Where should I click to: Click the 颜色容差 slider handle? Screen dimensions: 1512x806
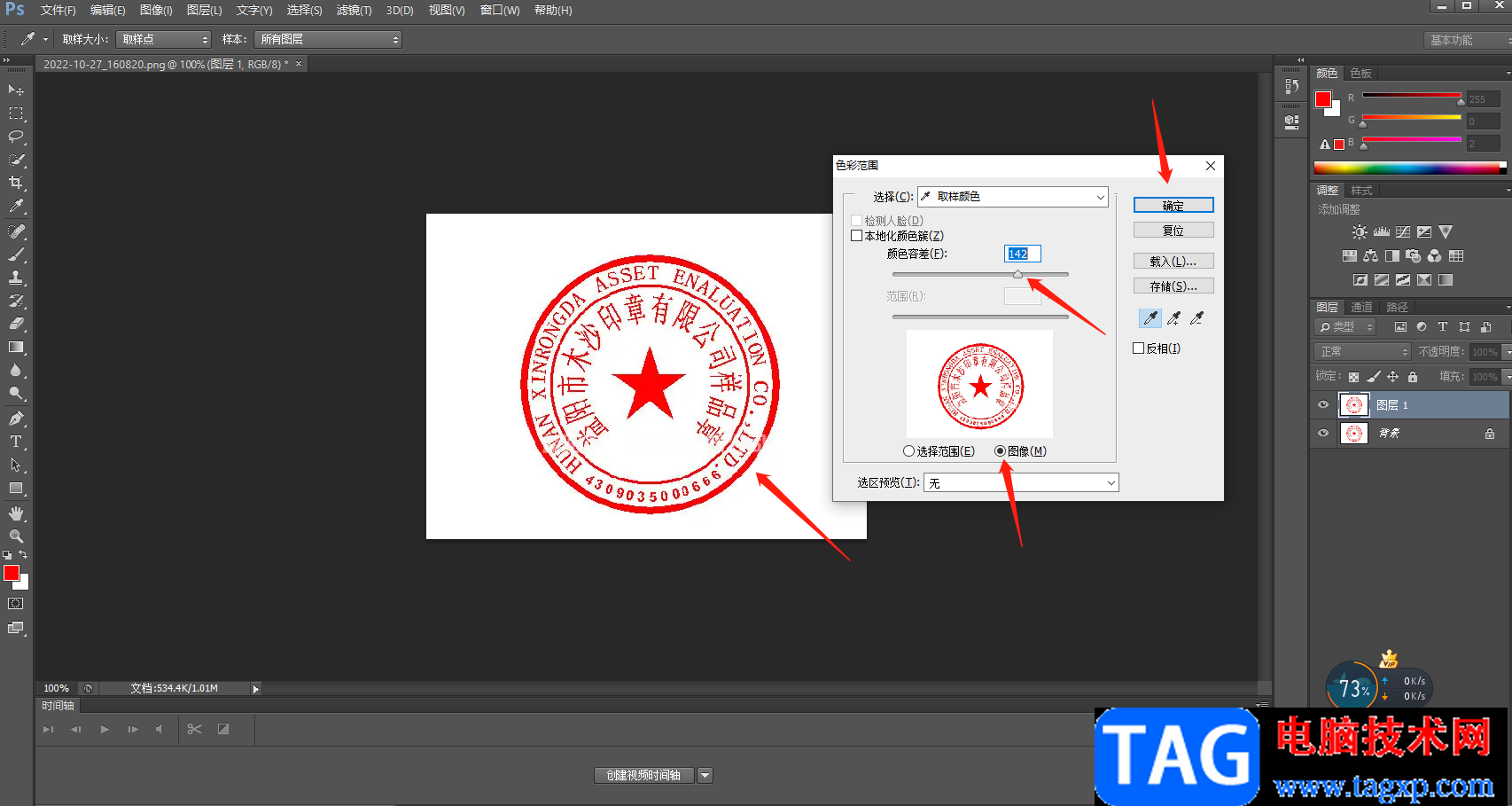1018,275
